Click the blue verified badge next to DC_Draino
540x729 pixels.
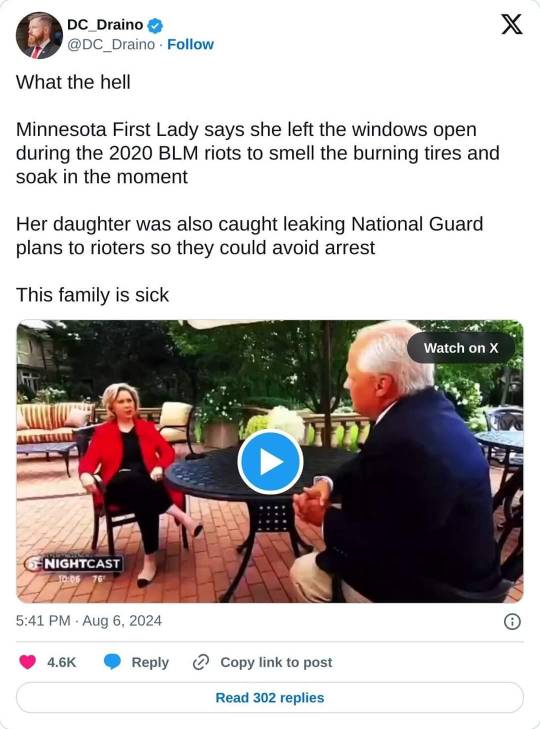pyautogui.click(x=155, y=26)
